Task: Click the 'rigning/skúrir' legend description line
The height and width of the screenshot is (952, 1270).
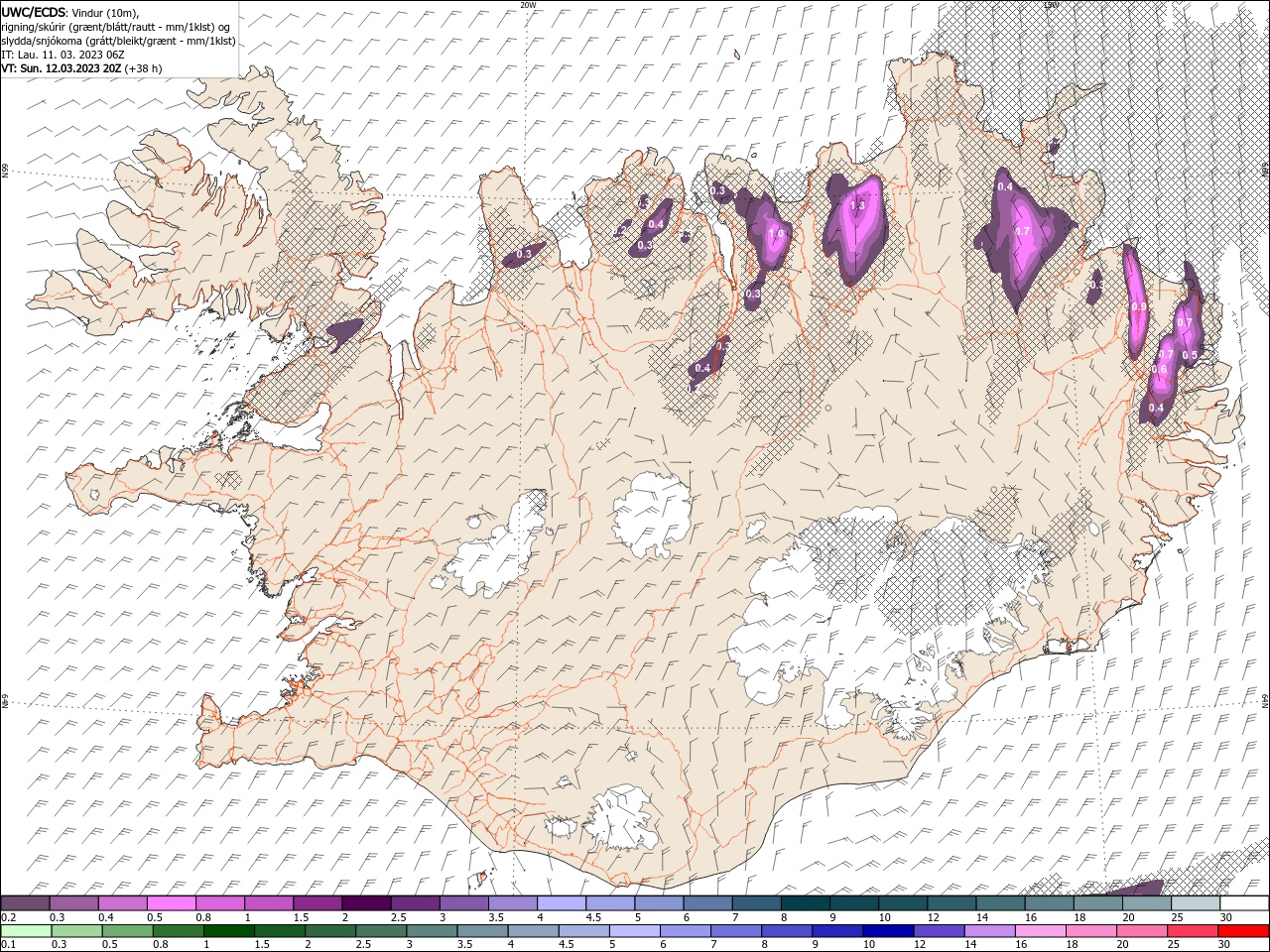Action: 117,27
